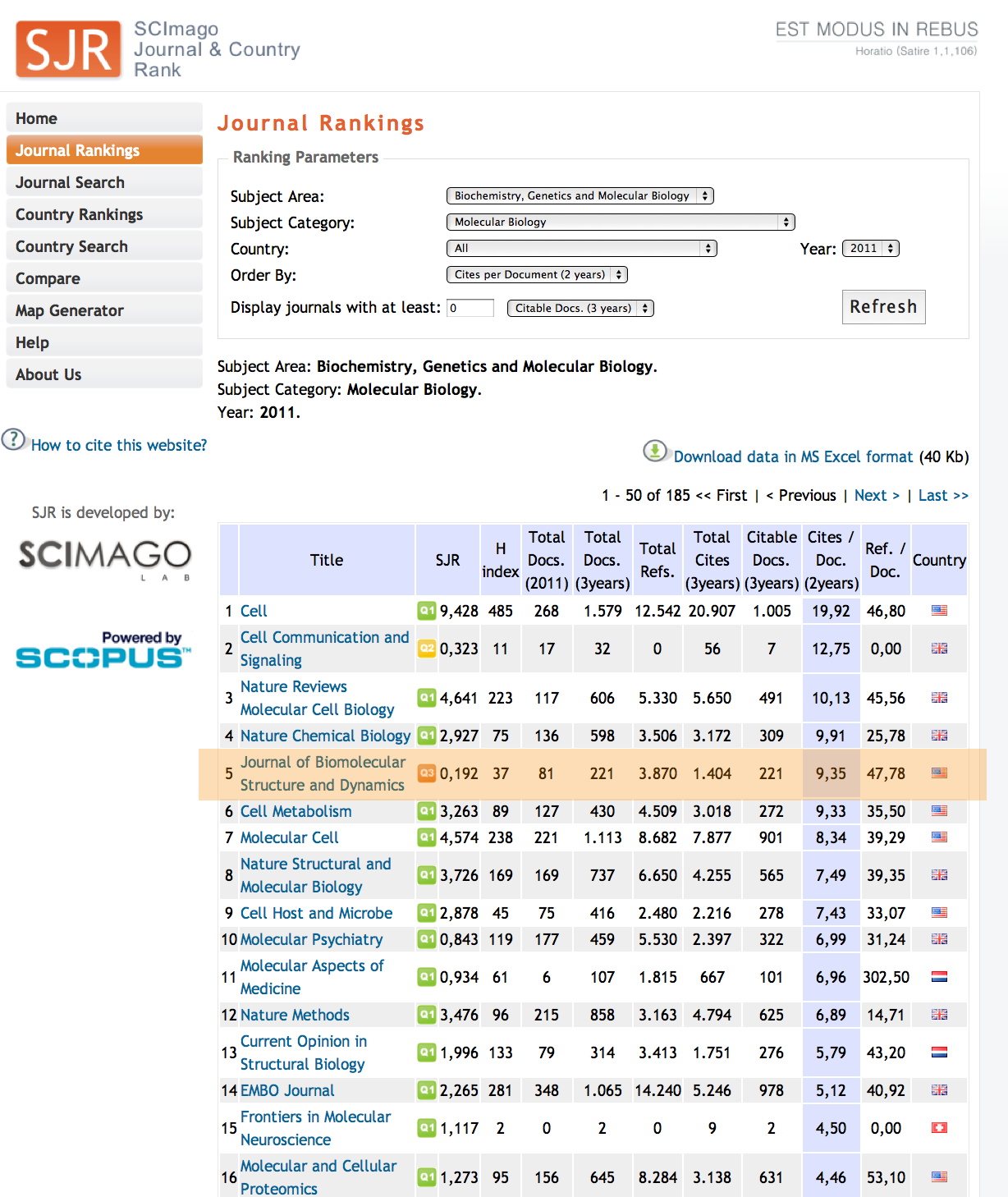1008x1197 pixels.
Task: Expand the Subject Category Molecular Biology dropdown
Action: tap(620, 222)
